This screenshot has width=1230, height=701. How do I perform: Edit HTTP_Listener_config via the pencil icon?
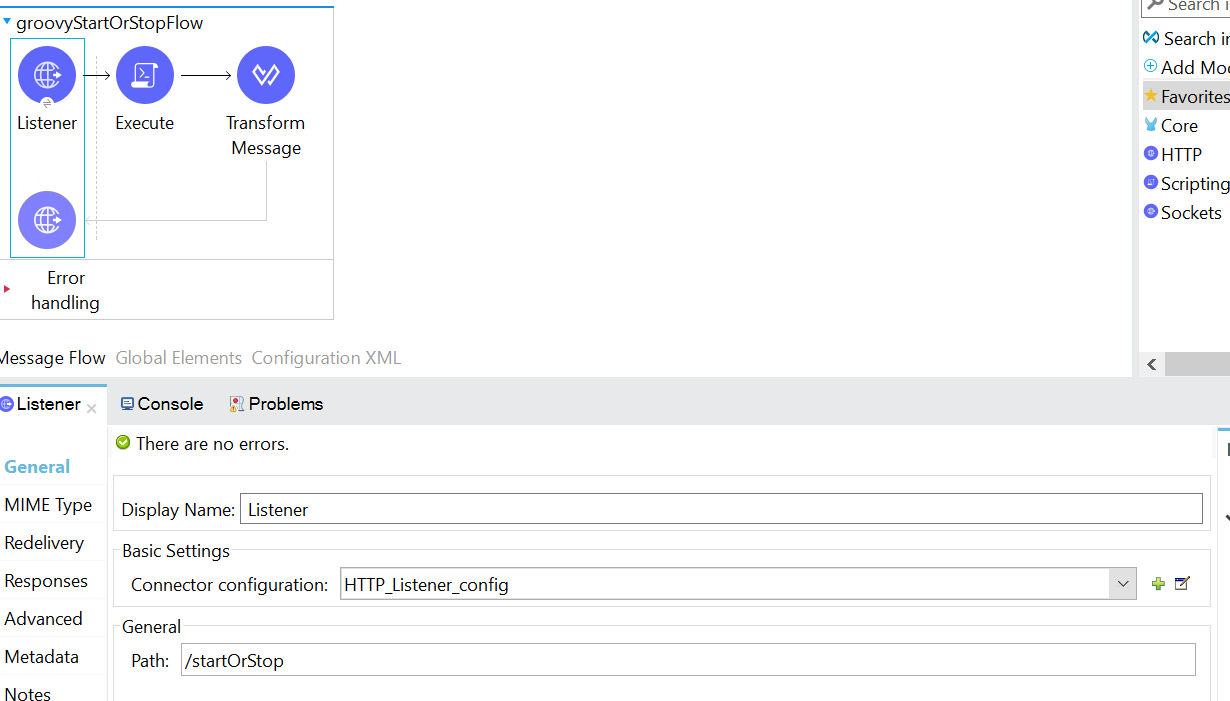(1181, 583)
